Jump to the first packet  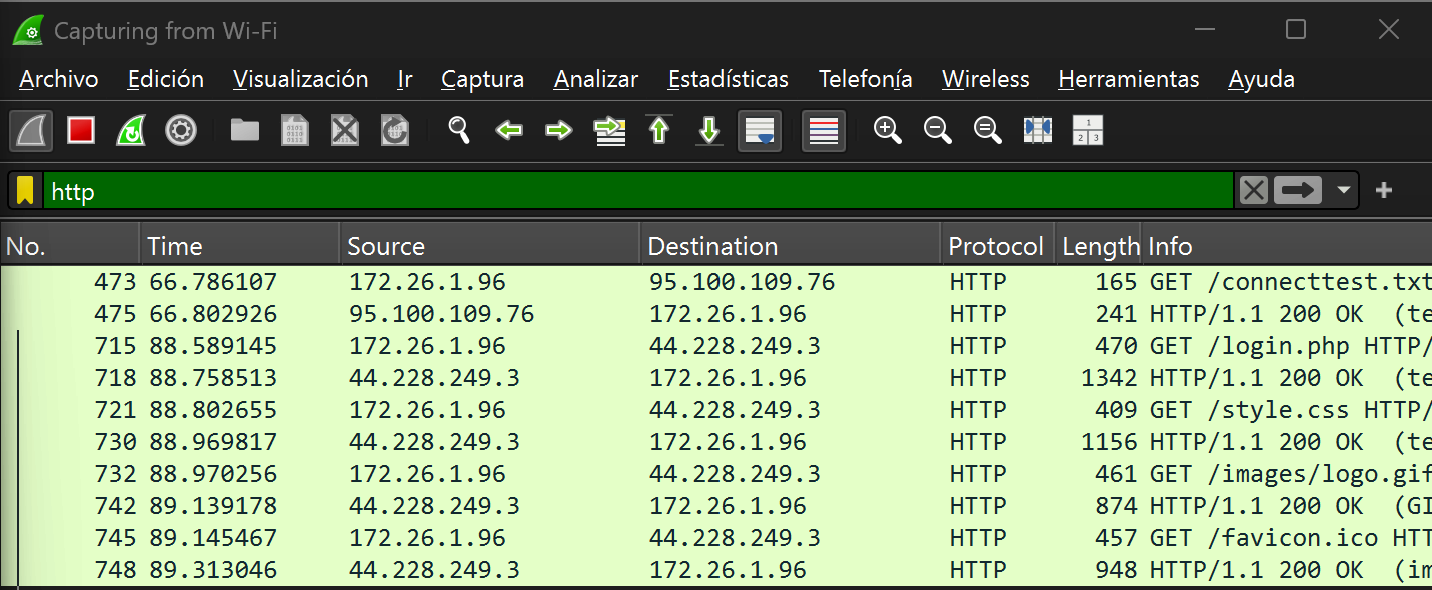pyautogui.click(x=659, y=131)
